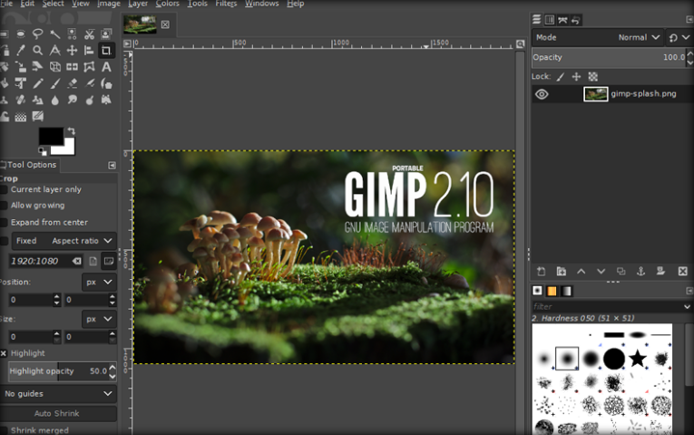This screenshot has width=694, height=435.
Task: Select the Scale tool
Action: click(x=20, y=67)
